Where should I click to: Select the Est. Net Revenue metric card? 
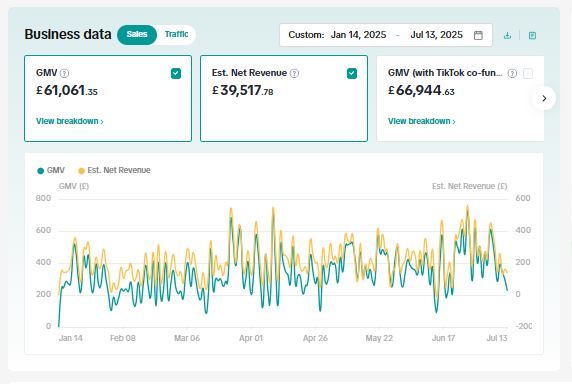(284, 98)
